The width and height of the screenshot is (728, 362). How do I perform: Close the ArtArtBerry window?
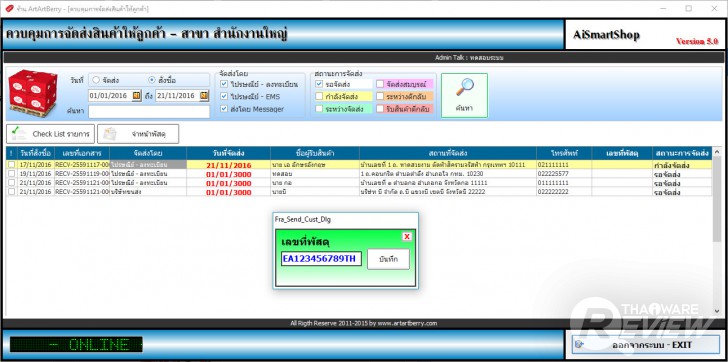point(714,8)
